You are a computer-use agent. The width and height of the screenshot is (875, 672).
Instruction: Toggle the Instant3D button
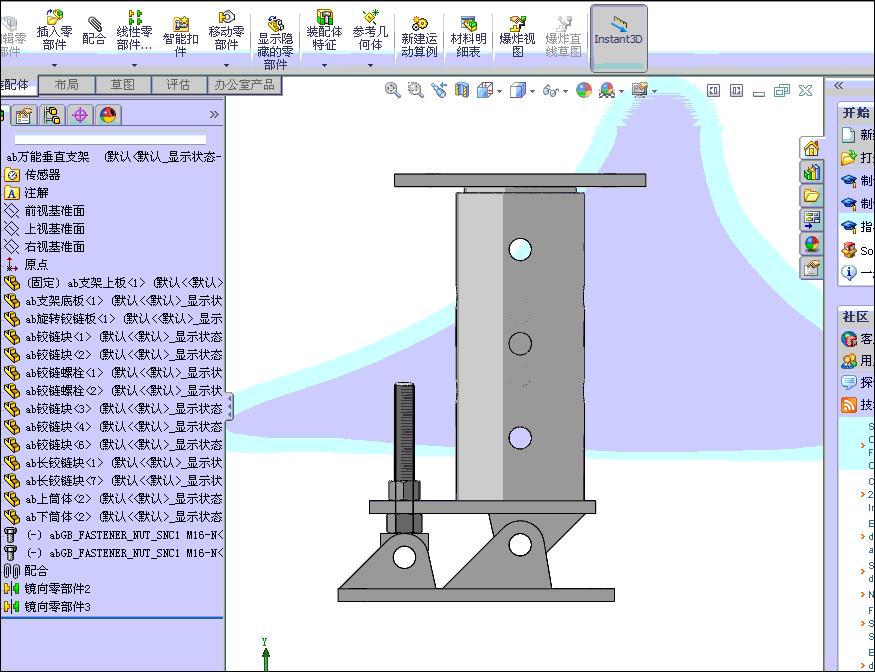click(618, 38)
